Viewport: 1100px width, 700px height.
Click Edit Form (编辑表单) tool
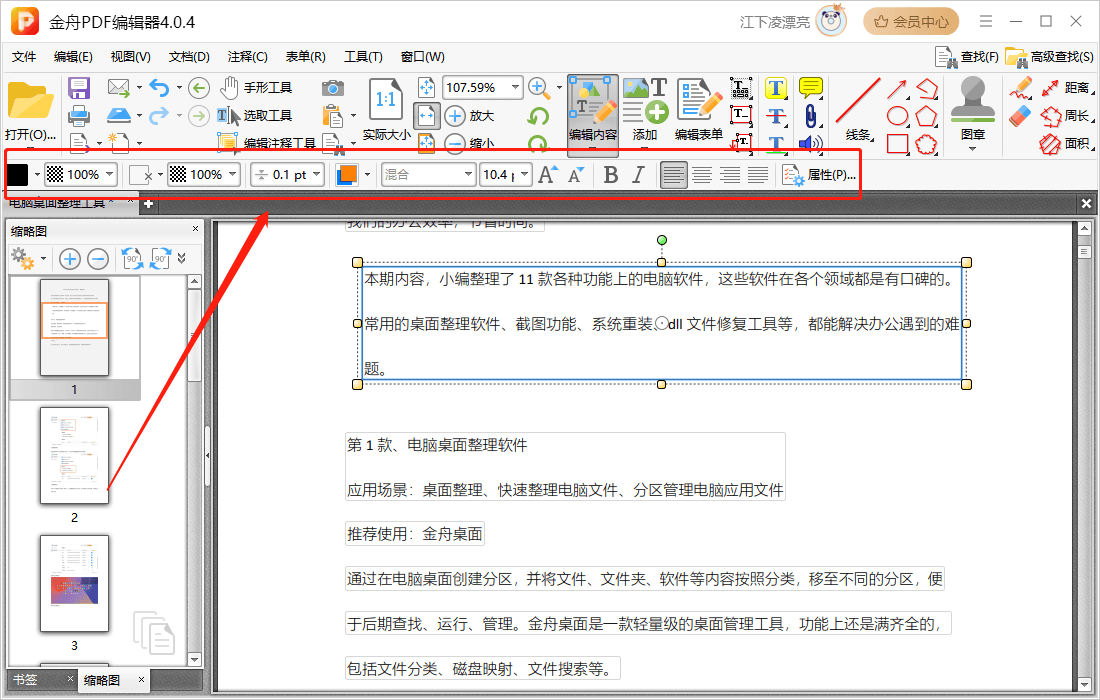(699, 111)
